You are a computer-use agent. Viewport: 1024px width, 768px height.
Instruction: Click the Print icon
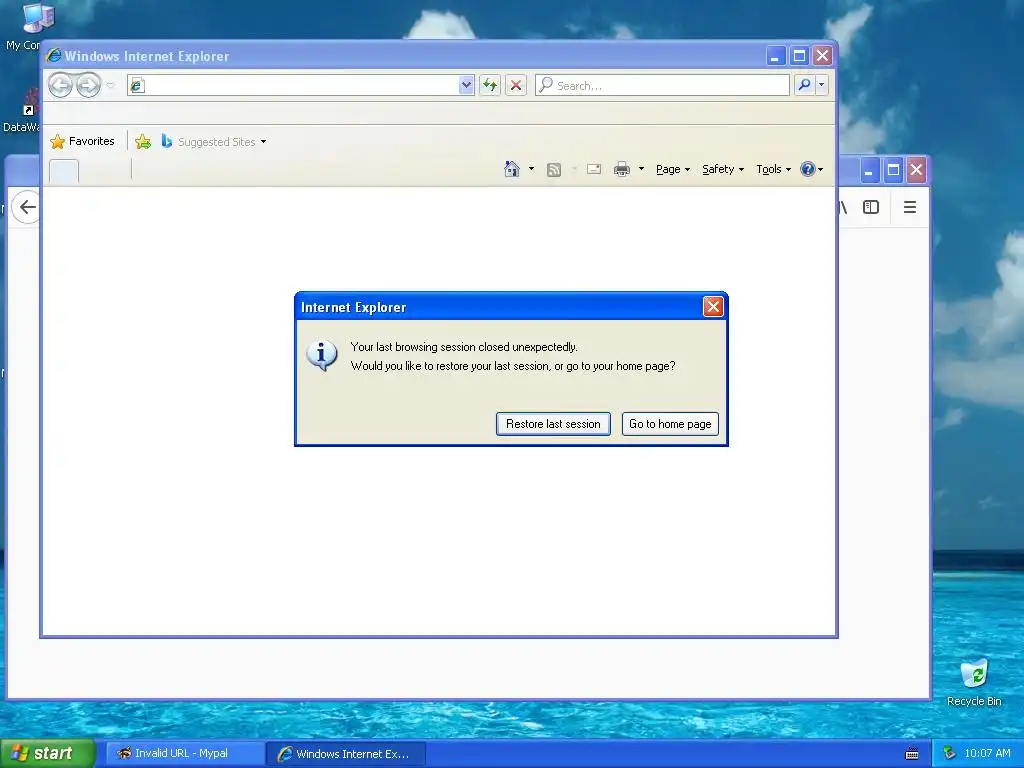(622, 169)
